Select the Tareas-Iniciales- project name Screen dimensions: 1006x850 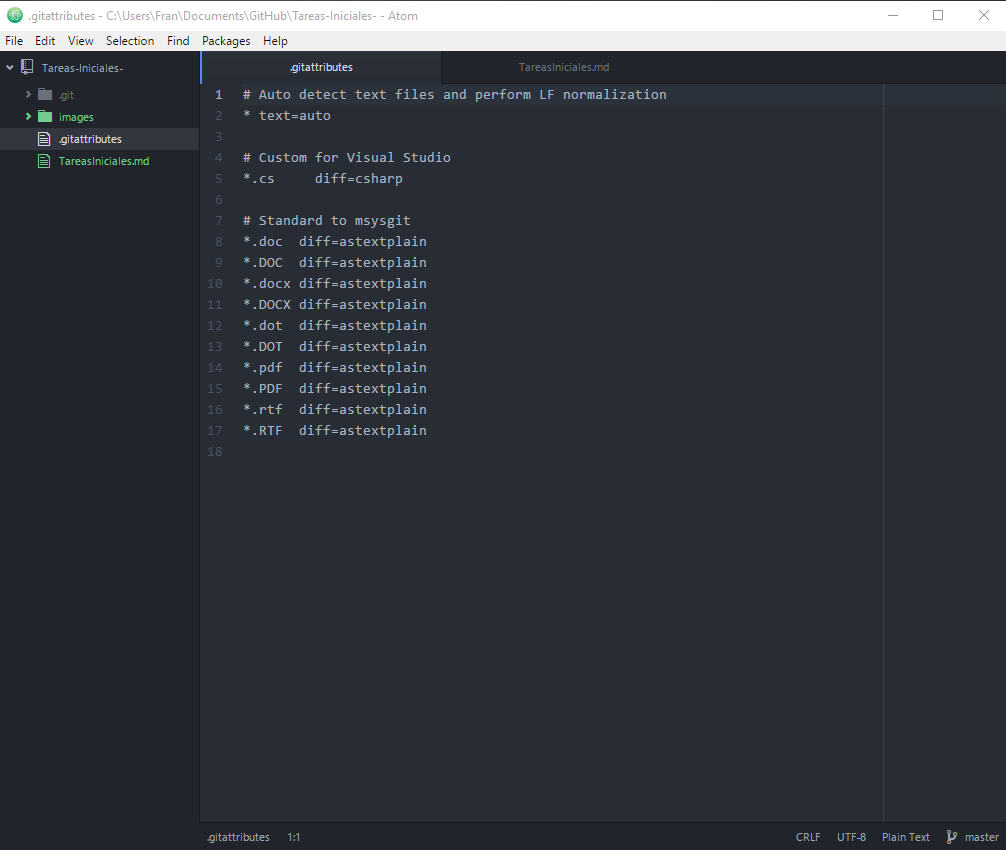[x=82, y=68]
